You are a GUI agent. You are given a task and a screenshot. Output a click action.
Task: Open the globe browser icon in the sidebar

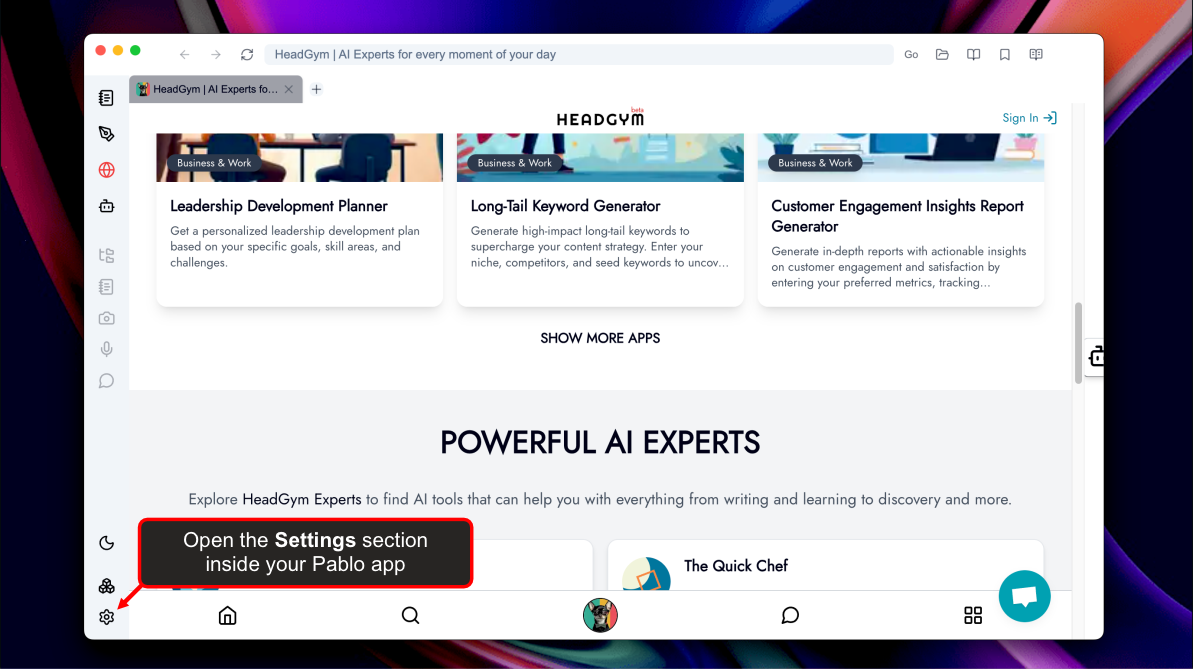[107, 170]
